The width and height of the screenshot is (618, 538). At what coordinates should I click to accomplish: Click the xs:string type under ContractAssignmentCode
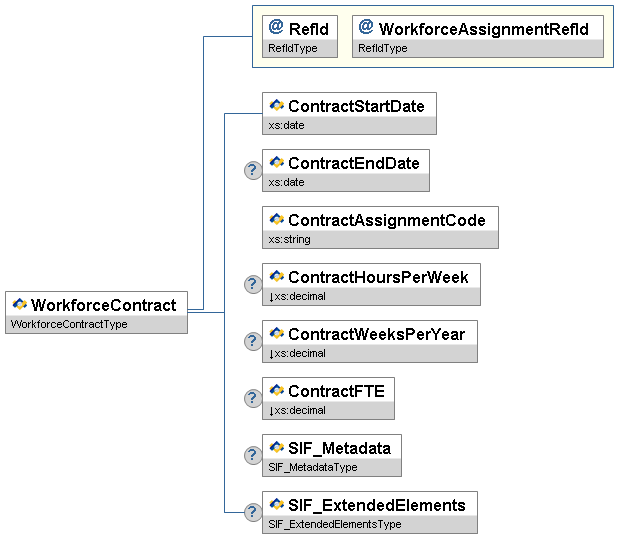pos(290,240)
